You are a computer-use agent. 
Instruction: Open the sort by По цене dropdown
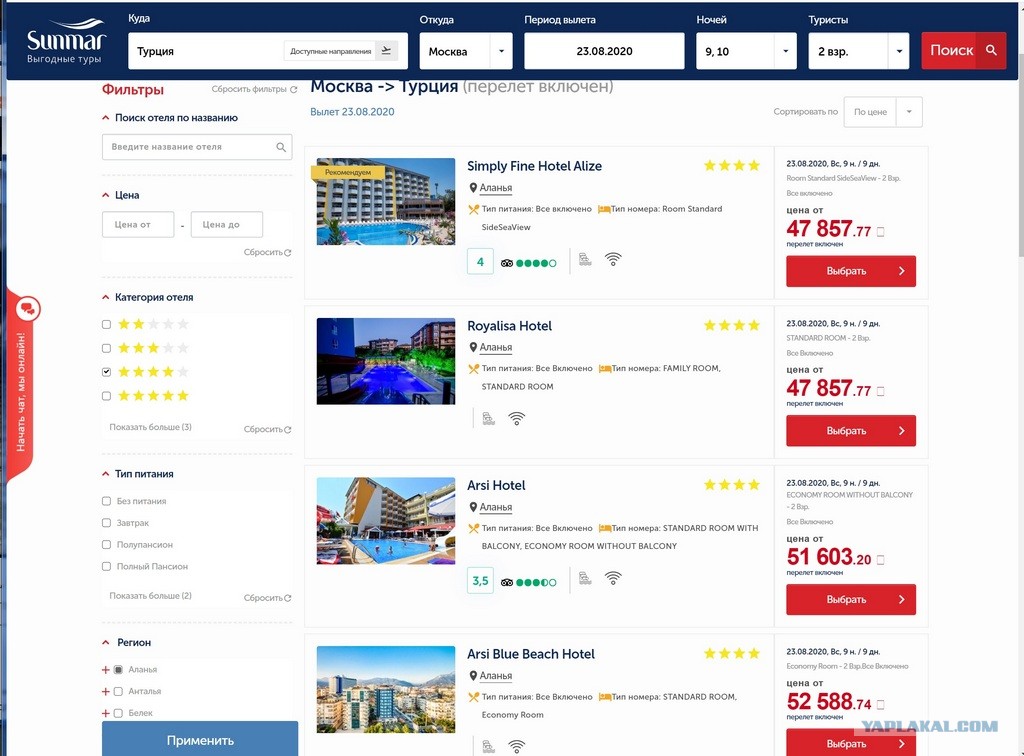click(883, 112)
